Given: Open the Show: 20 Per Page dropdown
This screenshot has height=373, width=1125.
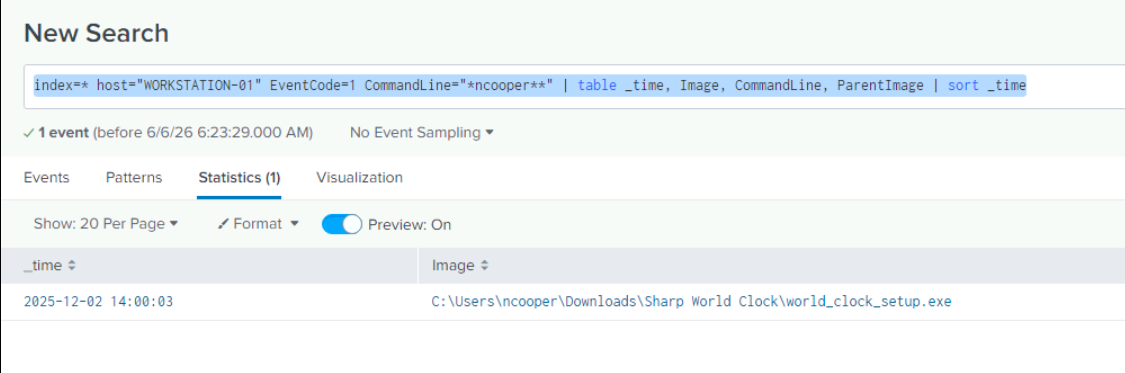Looking at the screenshot, I should [105, 224].
